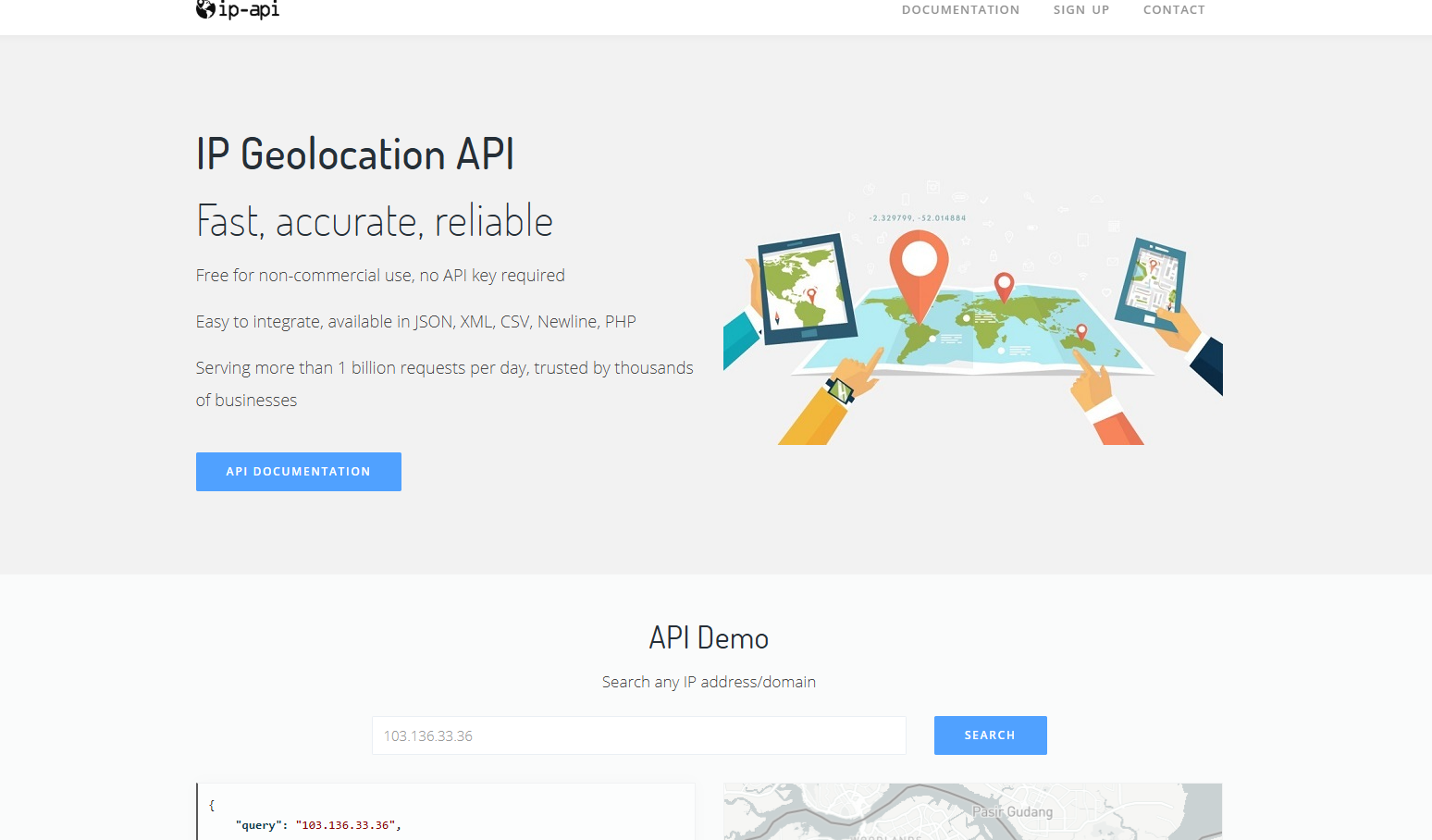Click the small red pin over Europe
This screenshot has height=840, width=1432.
[x=1004, y=286]
